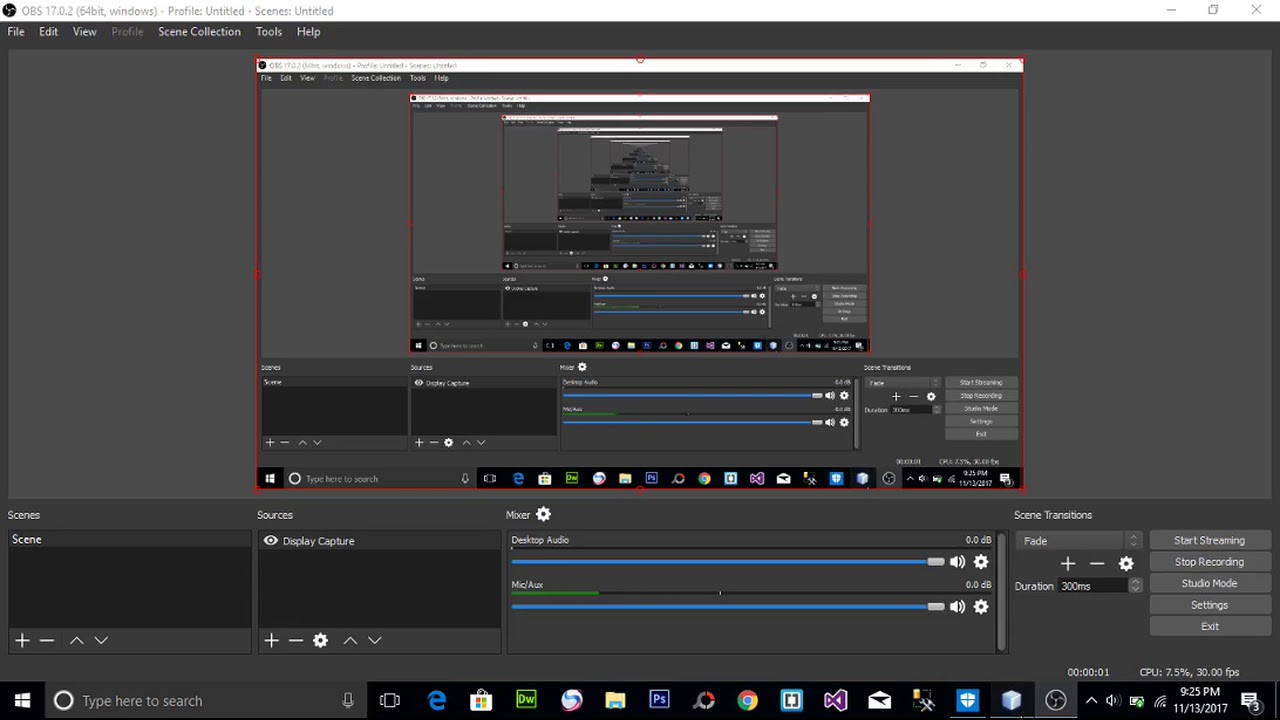
Task: Open the Scene Collection menu
Action: 199,32
